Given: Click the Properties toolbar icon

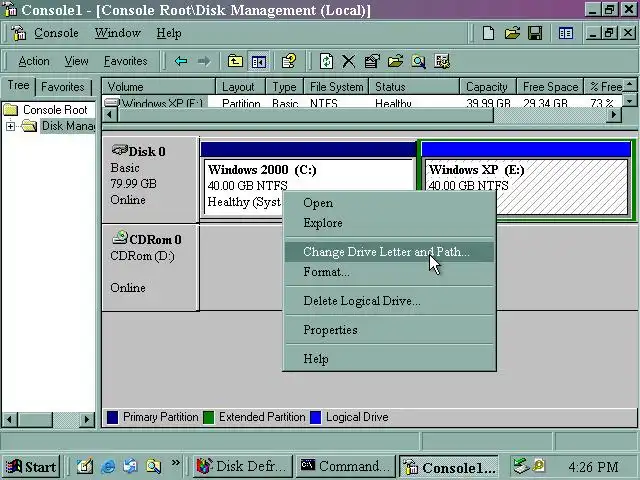Looking at the screenshot, I should tap(372, 61).
